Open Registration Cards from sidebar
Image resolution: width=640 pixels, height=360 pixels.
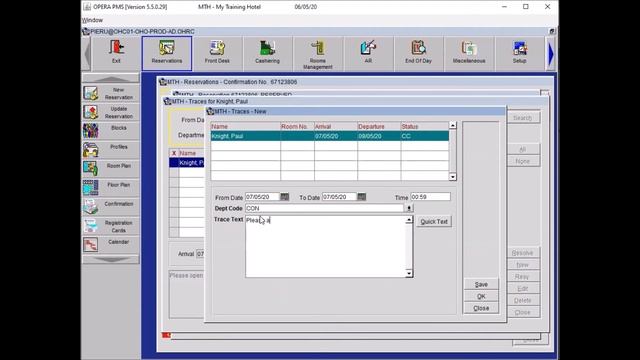(111, 227)
